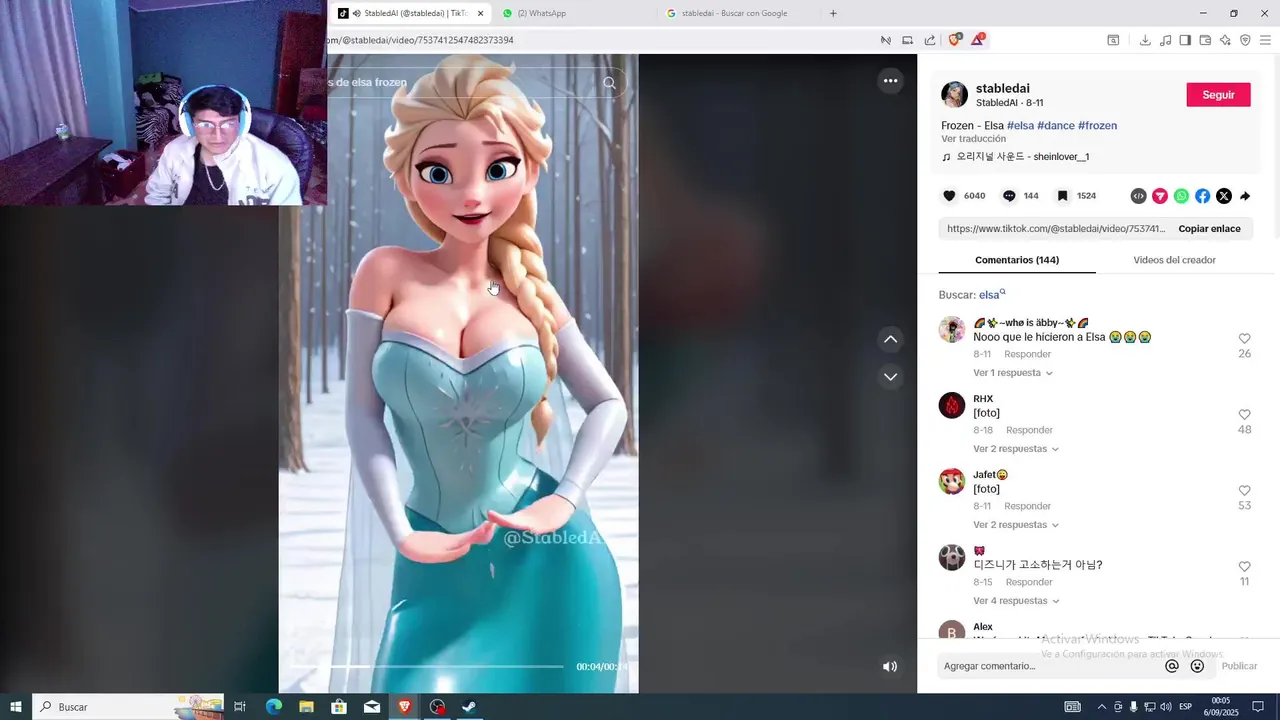
Task: Open Microsoft Edge from taskbar
Action: 273,707
